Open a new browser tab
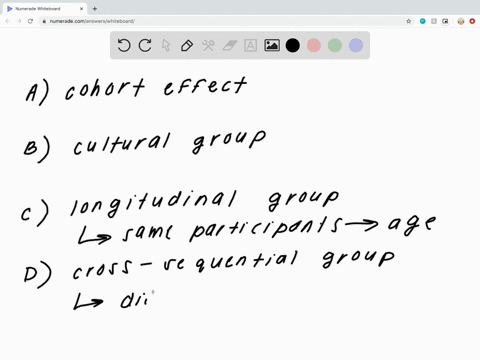The width and height of the screenshot is (480, 360). (x=95, y=9)
